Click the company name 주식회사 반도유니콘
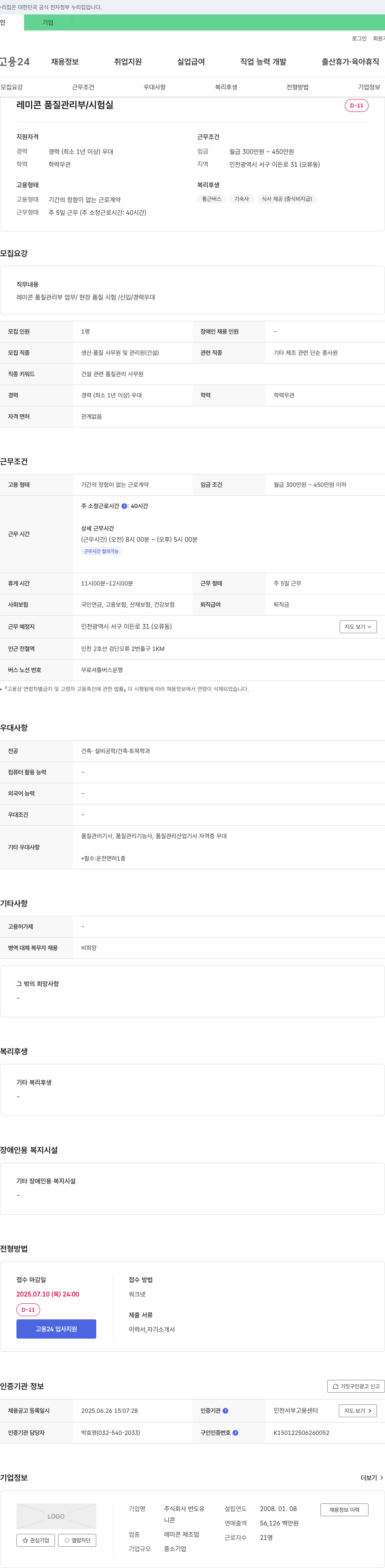Image resolution: width=385 pixels, height=1568 pixels. [x=184, y=1514]
